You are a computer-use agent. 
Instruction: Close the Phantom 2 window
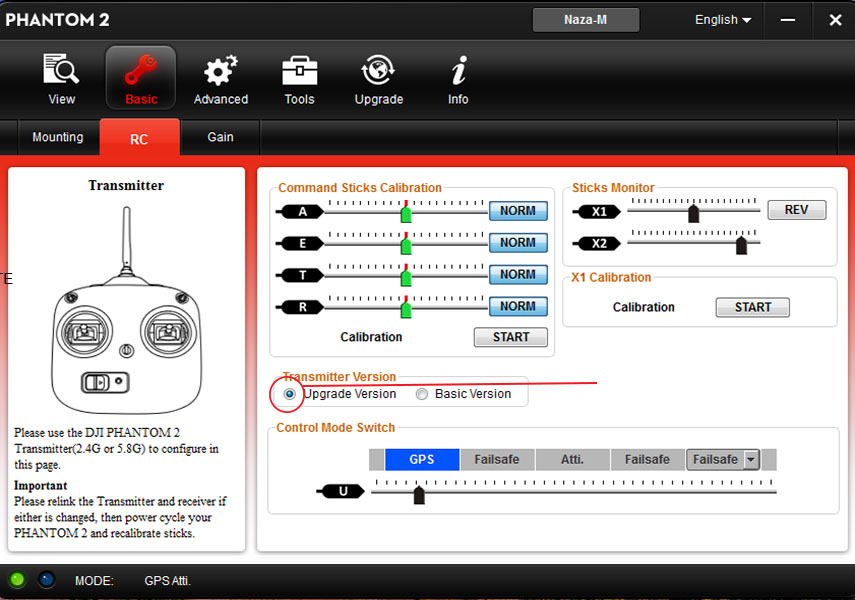835,20
